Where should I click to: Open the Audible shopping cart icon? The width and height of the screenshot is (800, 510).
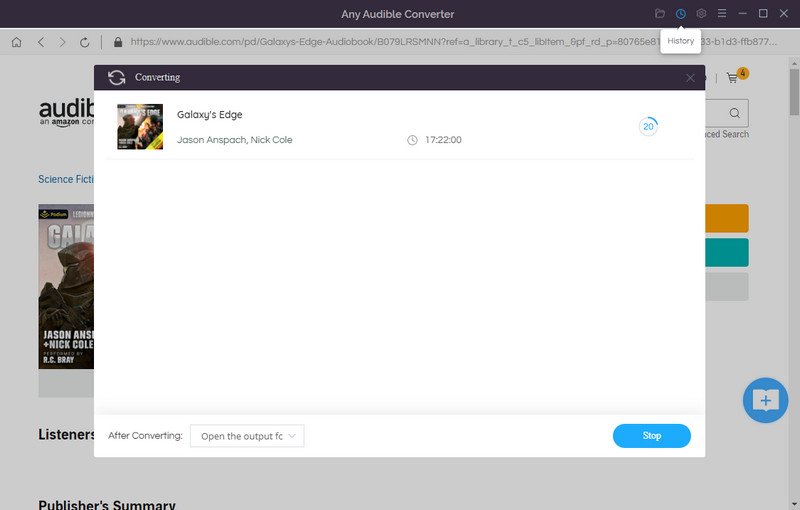point(733,78)
